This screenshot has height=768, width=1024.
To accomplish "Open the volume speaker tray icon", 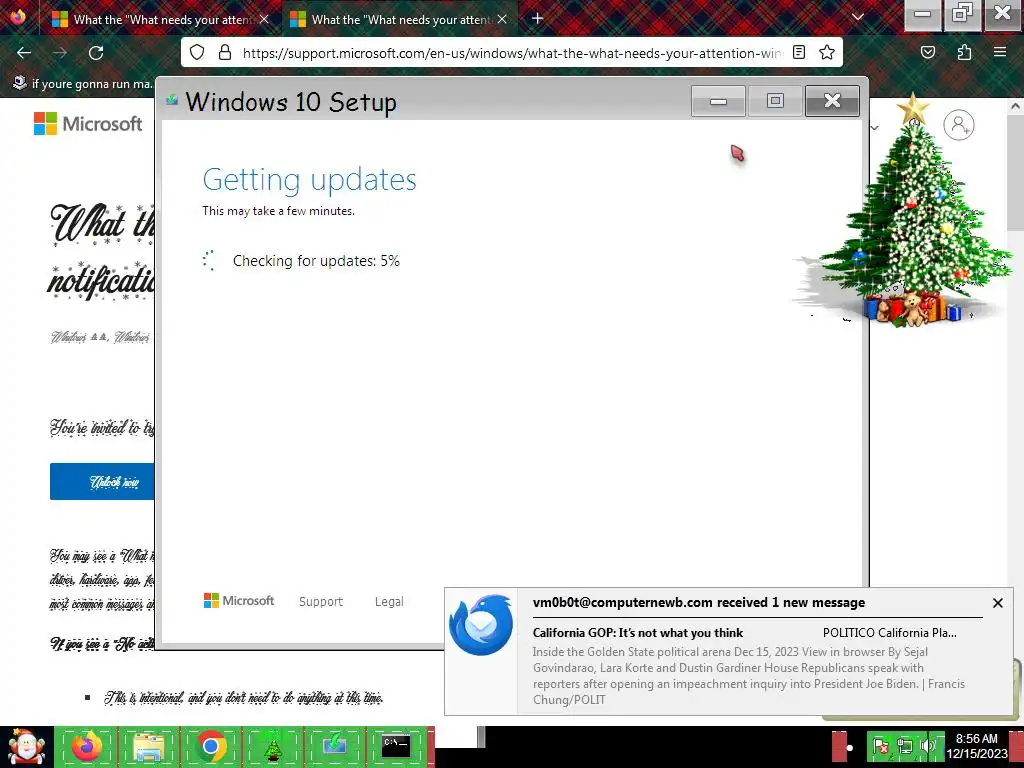I will coord(928,746).
